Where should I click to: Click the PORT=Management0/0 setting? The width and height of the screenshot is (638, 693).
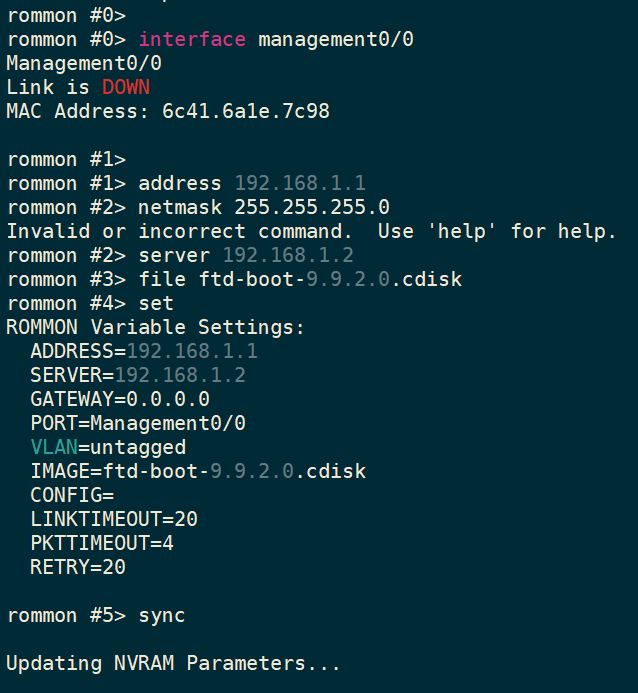click(x=138, y=423)
